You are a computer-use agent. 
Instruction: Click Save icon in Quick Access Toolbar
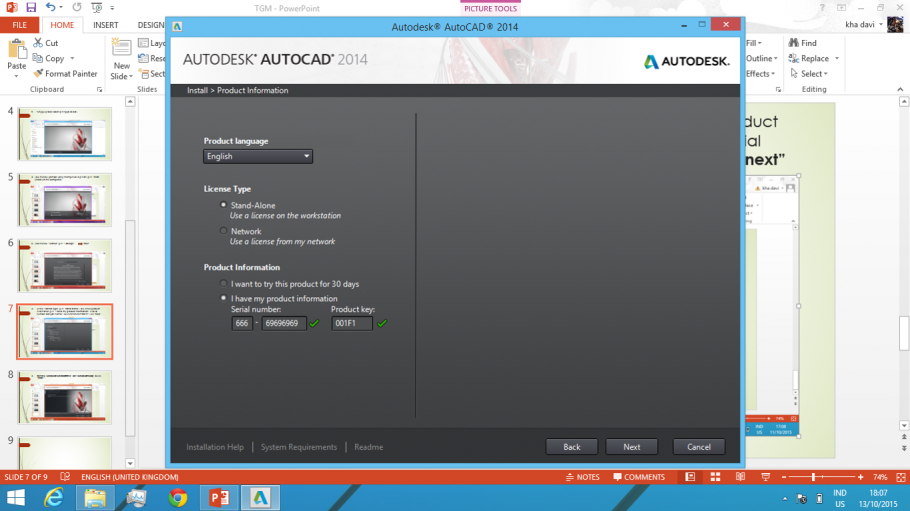[31, 8]
